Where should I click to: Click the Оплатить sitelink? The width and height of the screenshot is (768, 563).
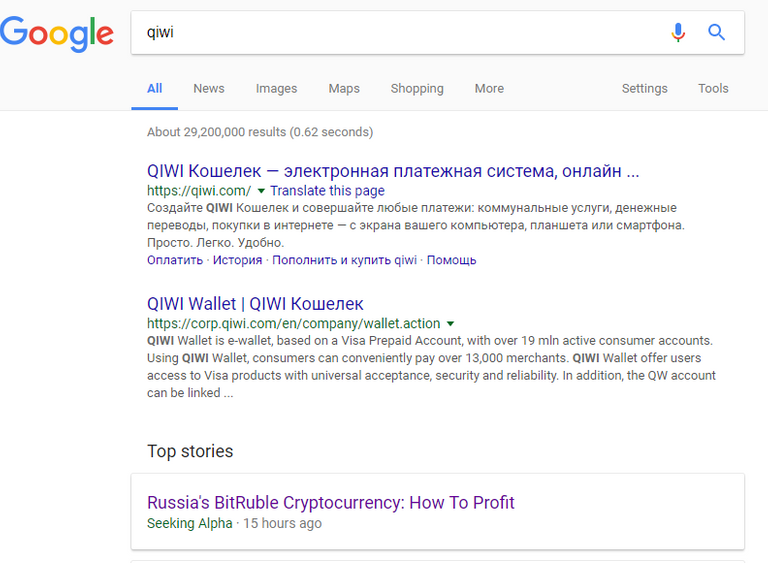(x=175, y=260)
